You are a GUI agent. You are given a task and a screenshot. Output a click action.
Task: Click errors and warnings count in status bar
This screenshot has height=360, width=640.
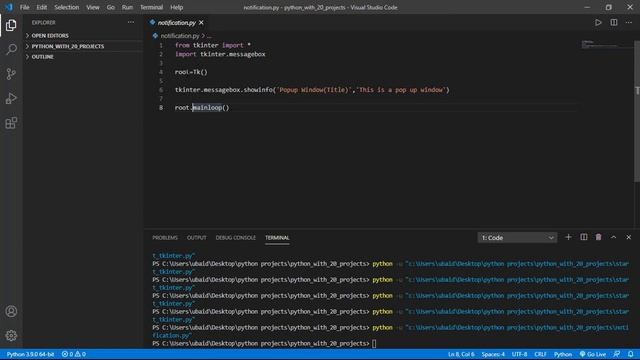click(x=74, y=354)
